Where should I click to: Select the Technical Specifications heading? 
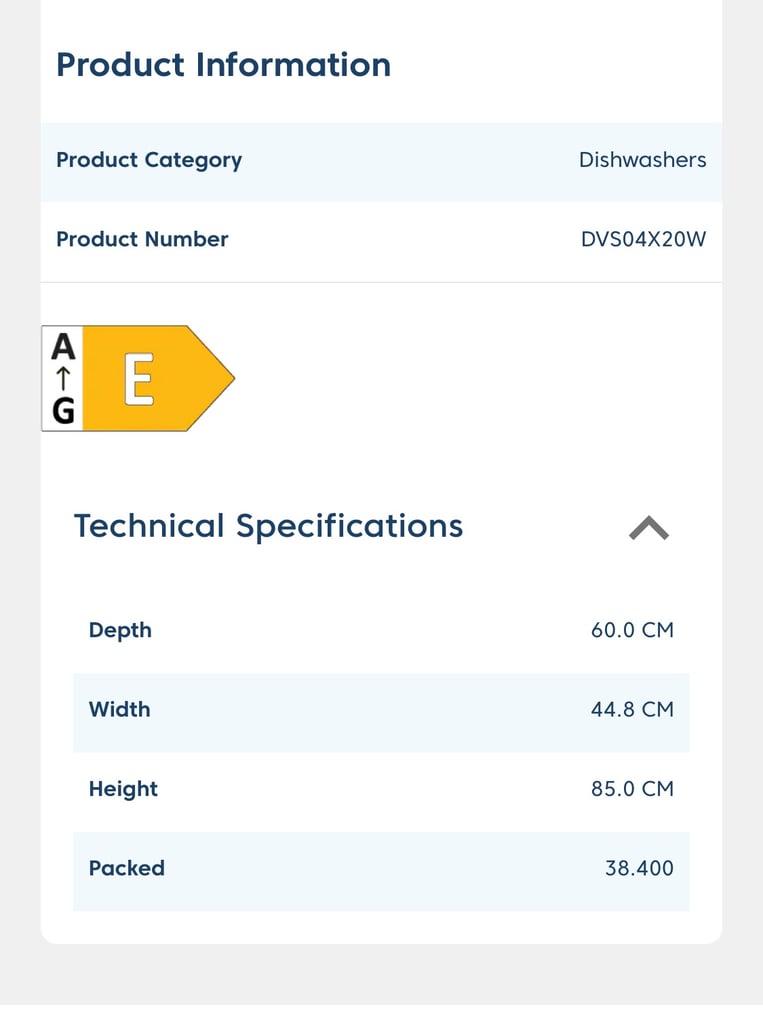268,526
